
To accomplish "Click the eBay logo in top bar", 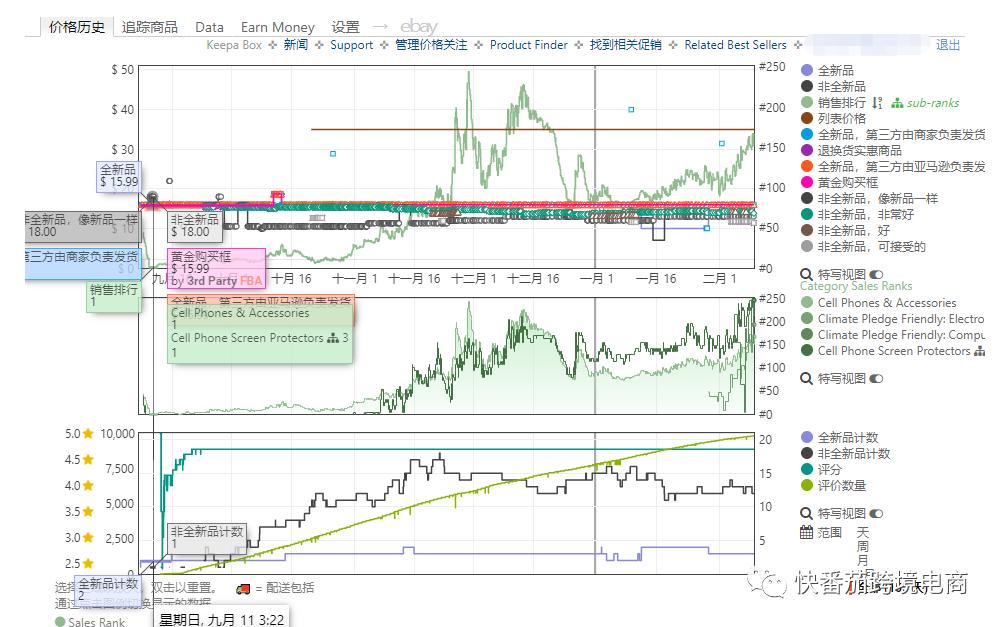I will (x=418, y=27).
